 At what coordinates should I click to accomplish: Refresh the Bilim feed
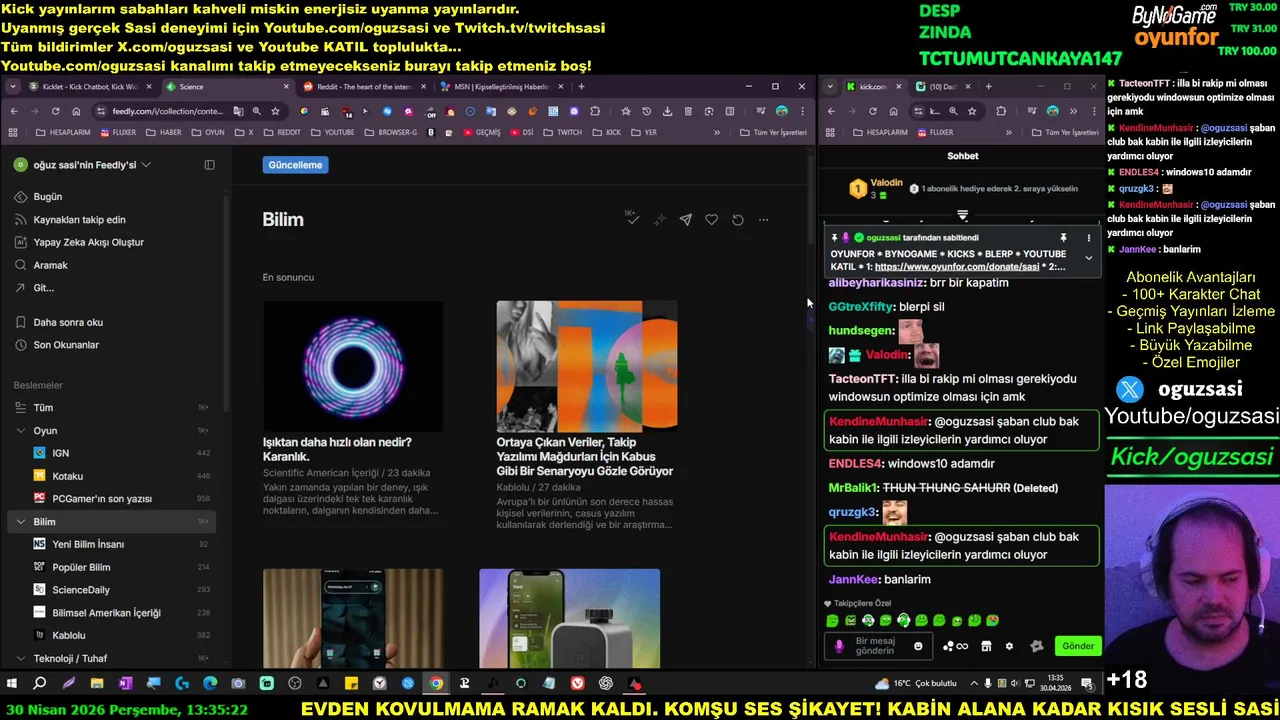coord(737,220)
